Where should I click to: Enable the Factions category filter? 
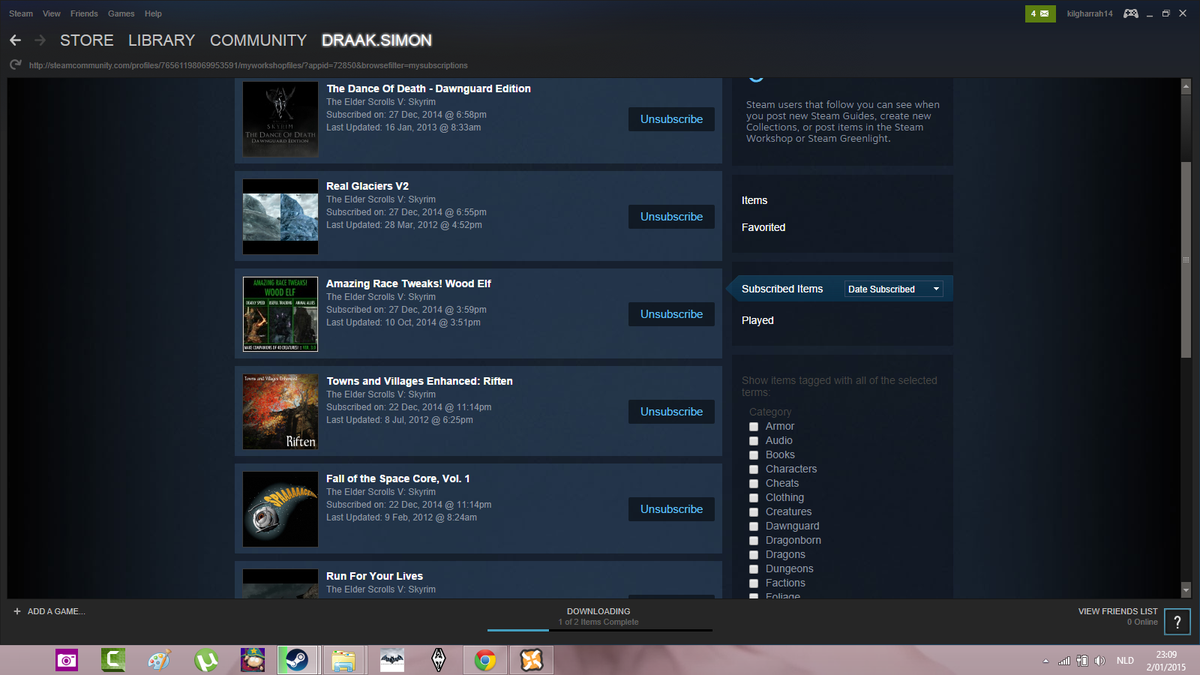754,583
